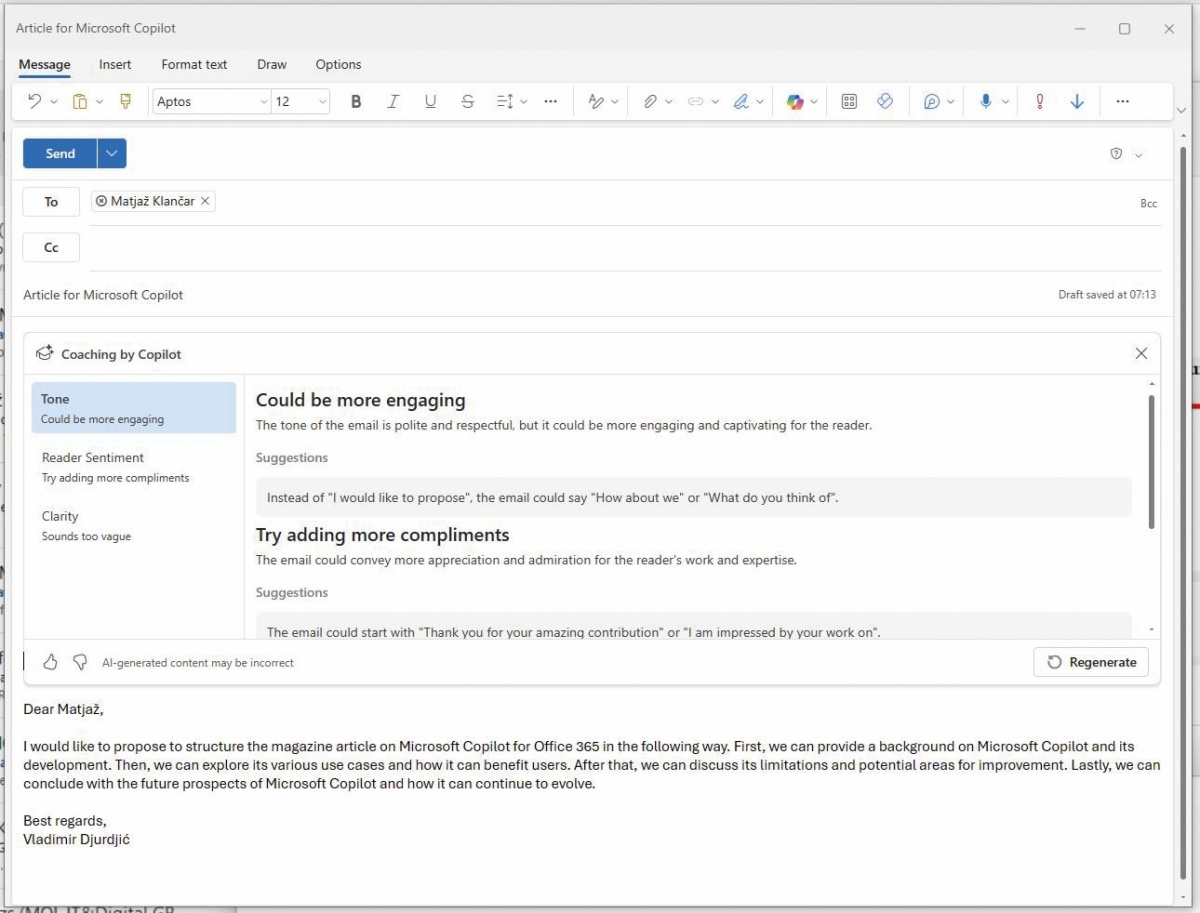Image resolution: width=1200 pixels, height=913 pixels.
Task: Mark message as low importance
Action: click(1077, 101)
